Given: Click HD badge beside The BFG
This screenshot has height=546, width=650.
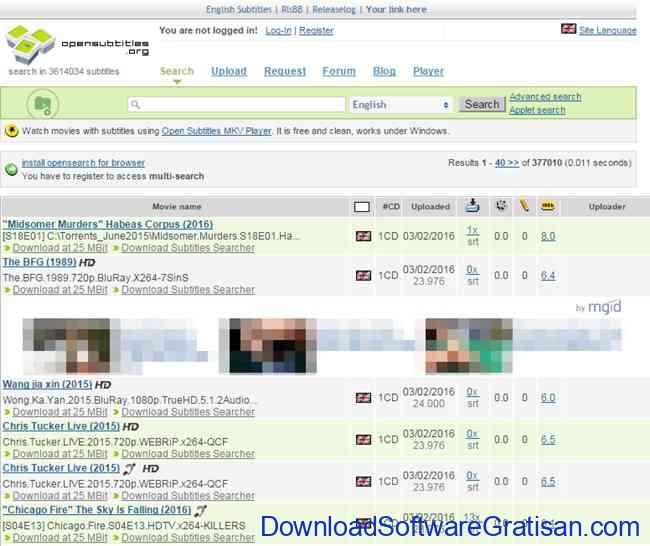Looking at the screenshot, I should point(87,262).
